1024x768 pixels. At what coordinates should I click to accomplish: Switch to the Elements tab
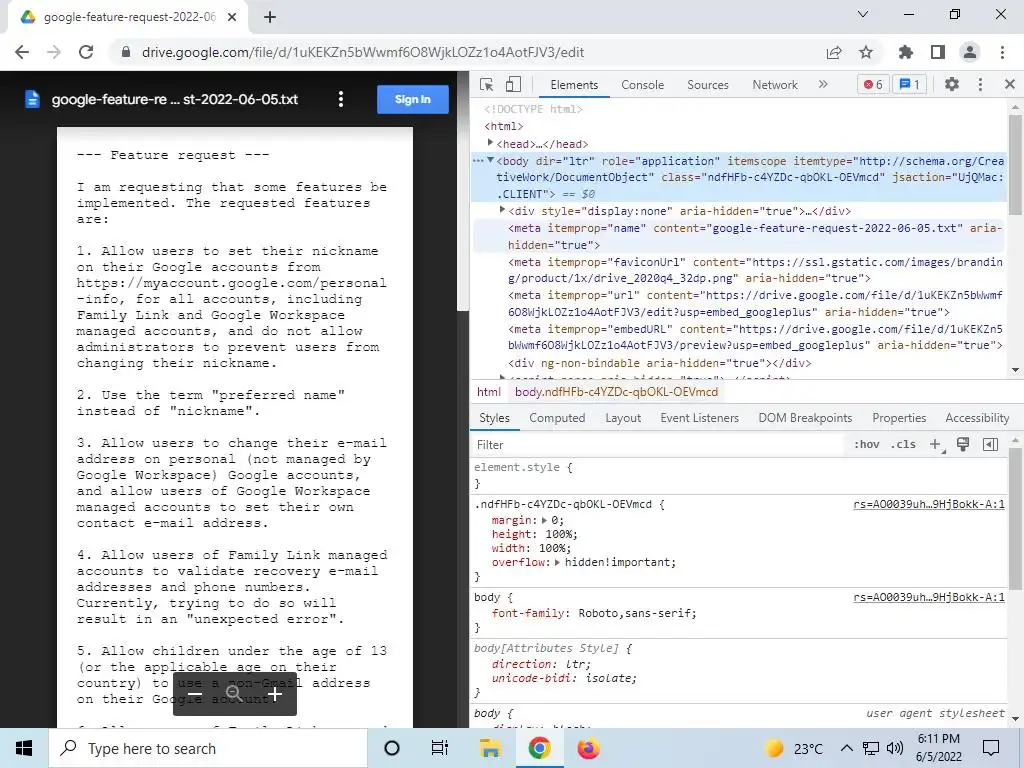pos(574,85)
